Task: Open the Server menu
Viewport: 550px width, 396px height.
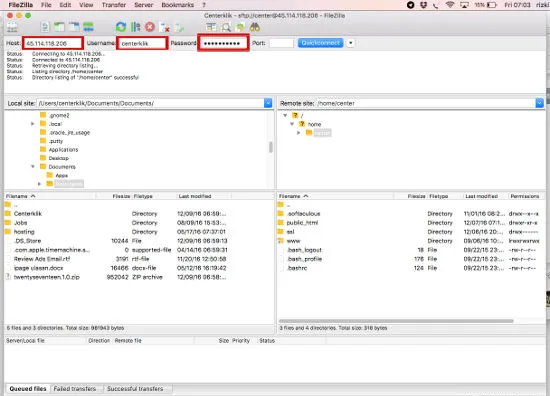Action: (x=143, y=5)
